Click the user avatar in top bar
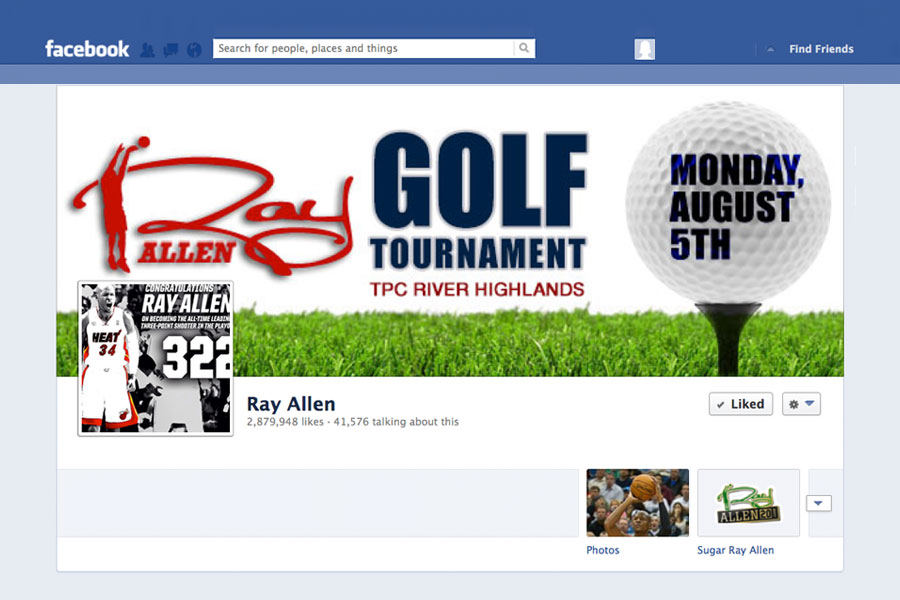The width and height of the screenshot is (900, 600). (645, 49)
